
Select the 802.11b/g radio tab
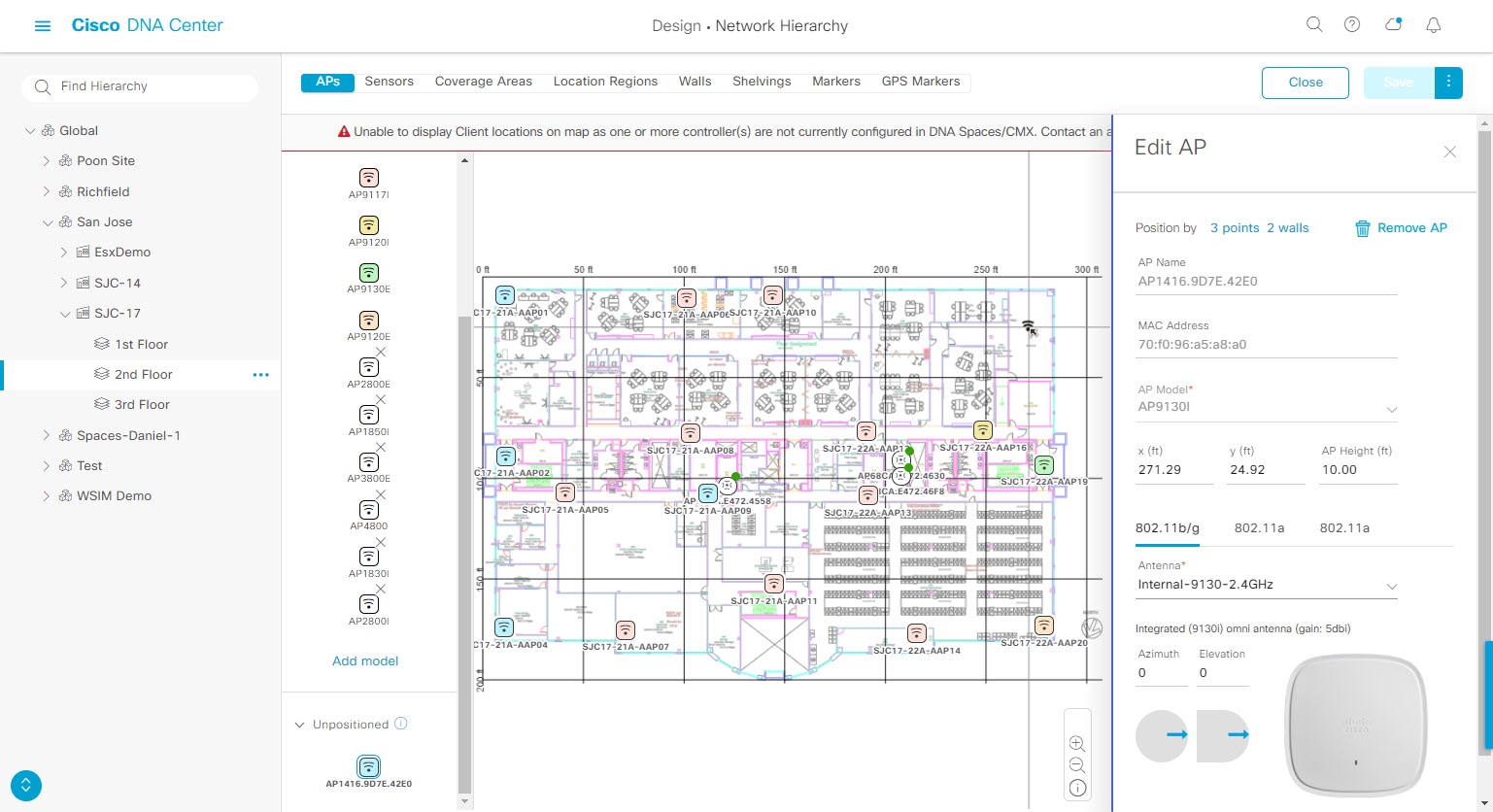(x=1168, y=528)
